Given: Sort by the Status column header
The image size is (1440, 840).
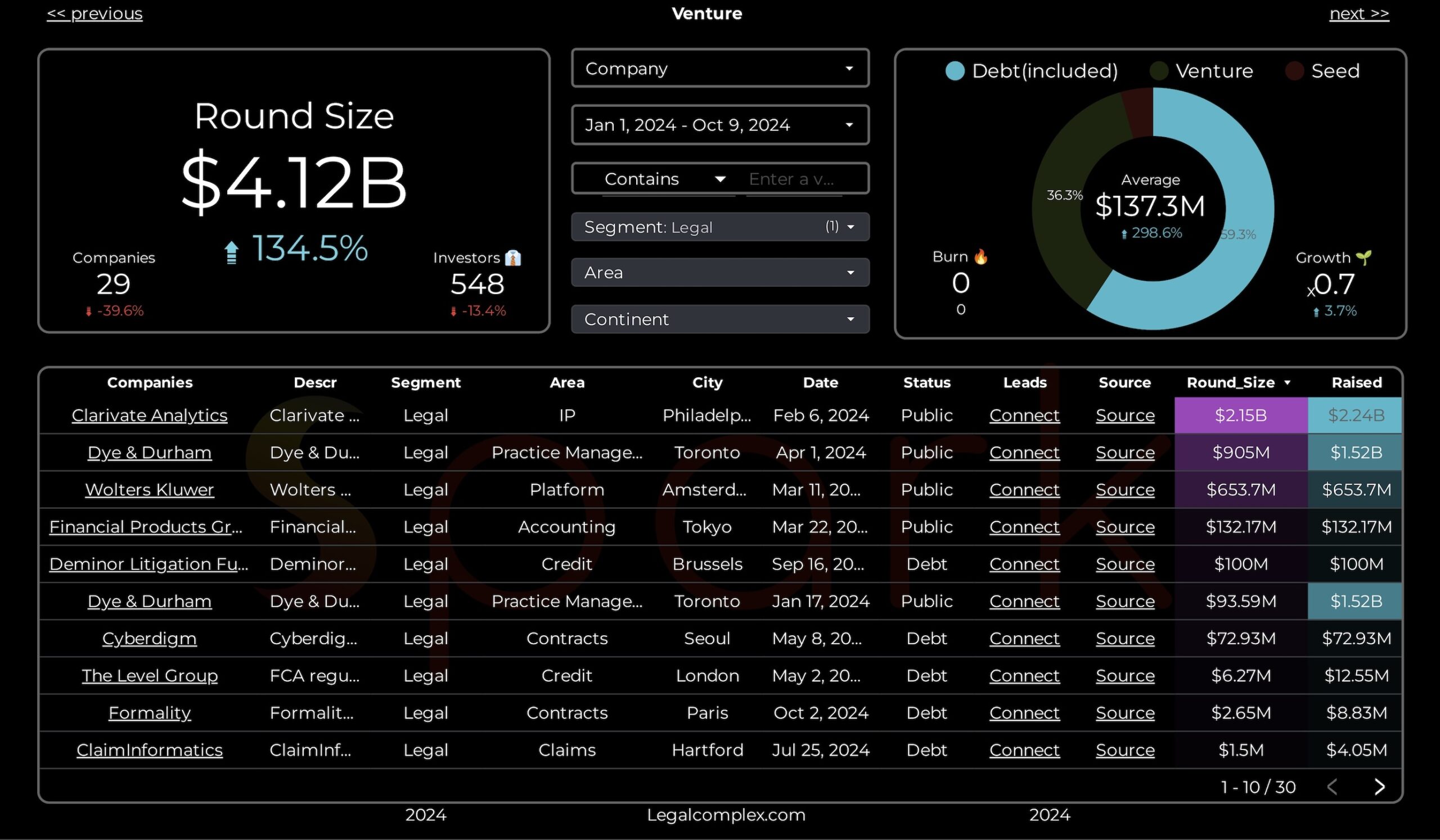Looking at the screenshot, I should pos(927,382).
